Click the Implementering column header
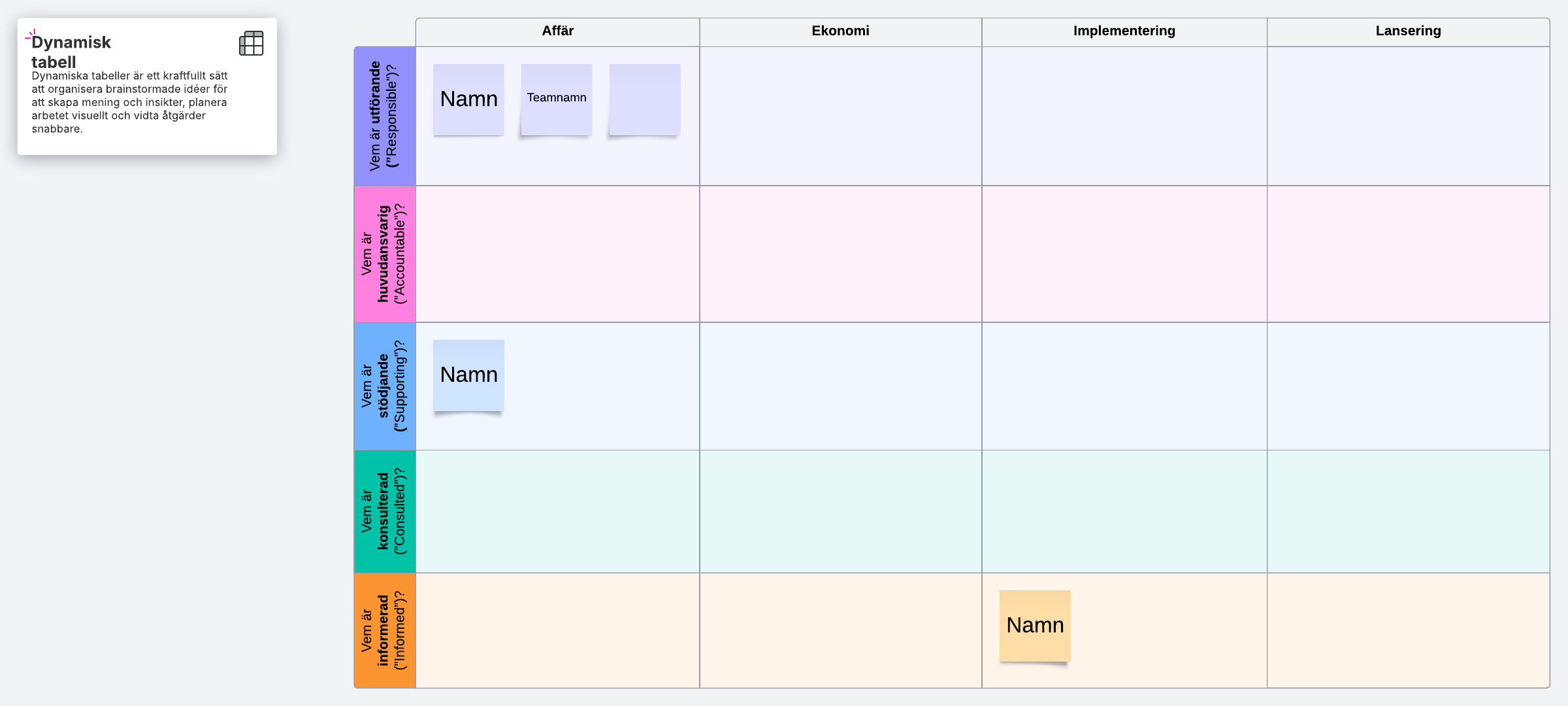 1124,31
